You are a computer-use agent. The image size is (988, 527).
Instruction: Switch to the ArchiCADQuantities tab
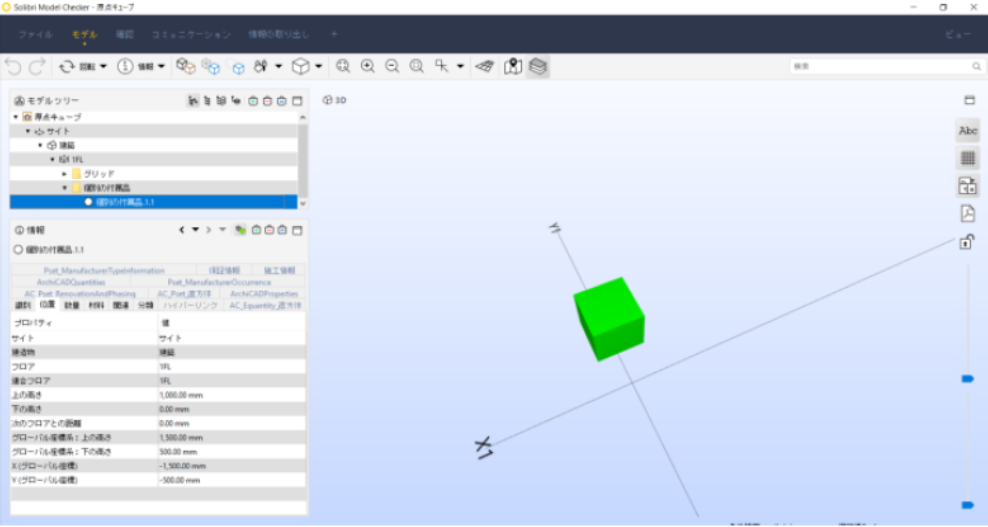point(71,282)
